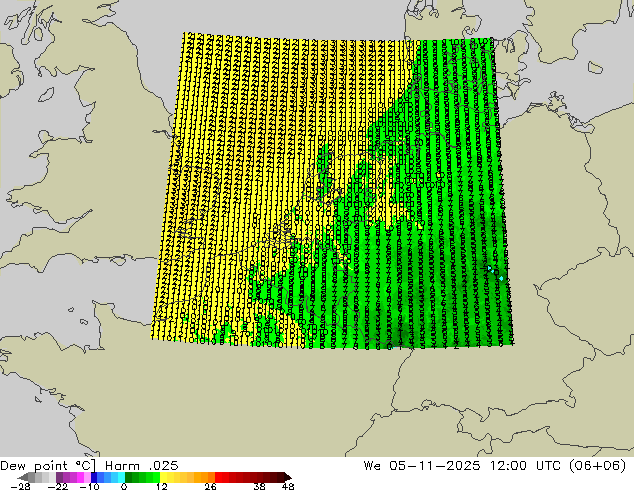Viewport: 634px width, 490px height.
Task: Click the bright yellow legend swatch at 12
Action: click(163, 477)
